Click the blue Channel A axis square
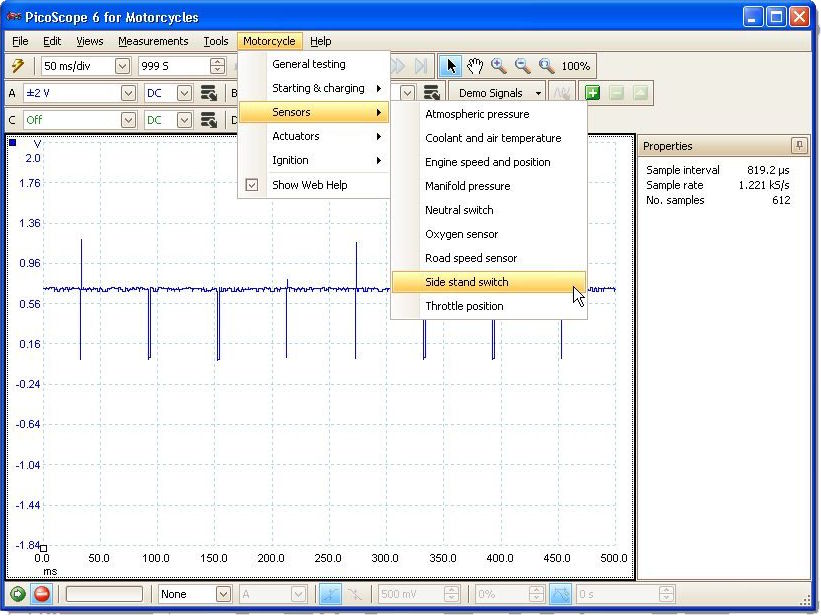Screen dimensions: 821x616 click(13, 142)
